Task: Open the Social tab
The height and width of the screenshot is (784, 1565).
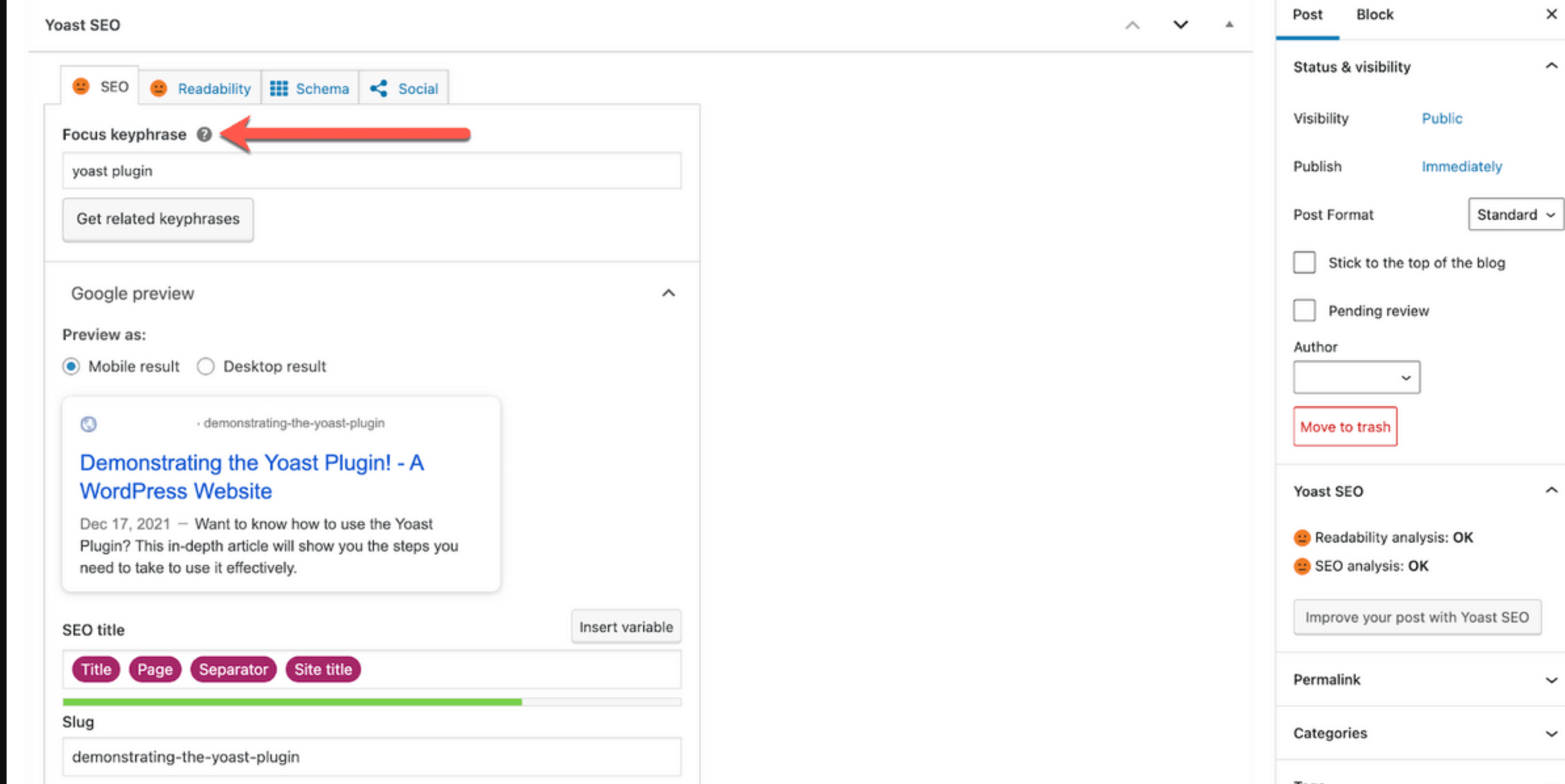Action: pos(404,88)
